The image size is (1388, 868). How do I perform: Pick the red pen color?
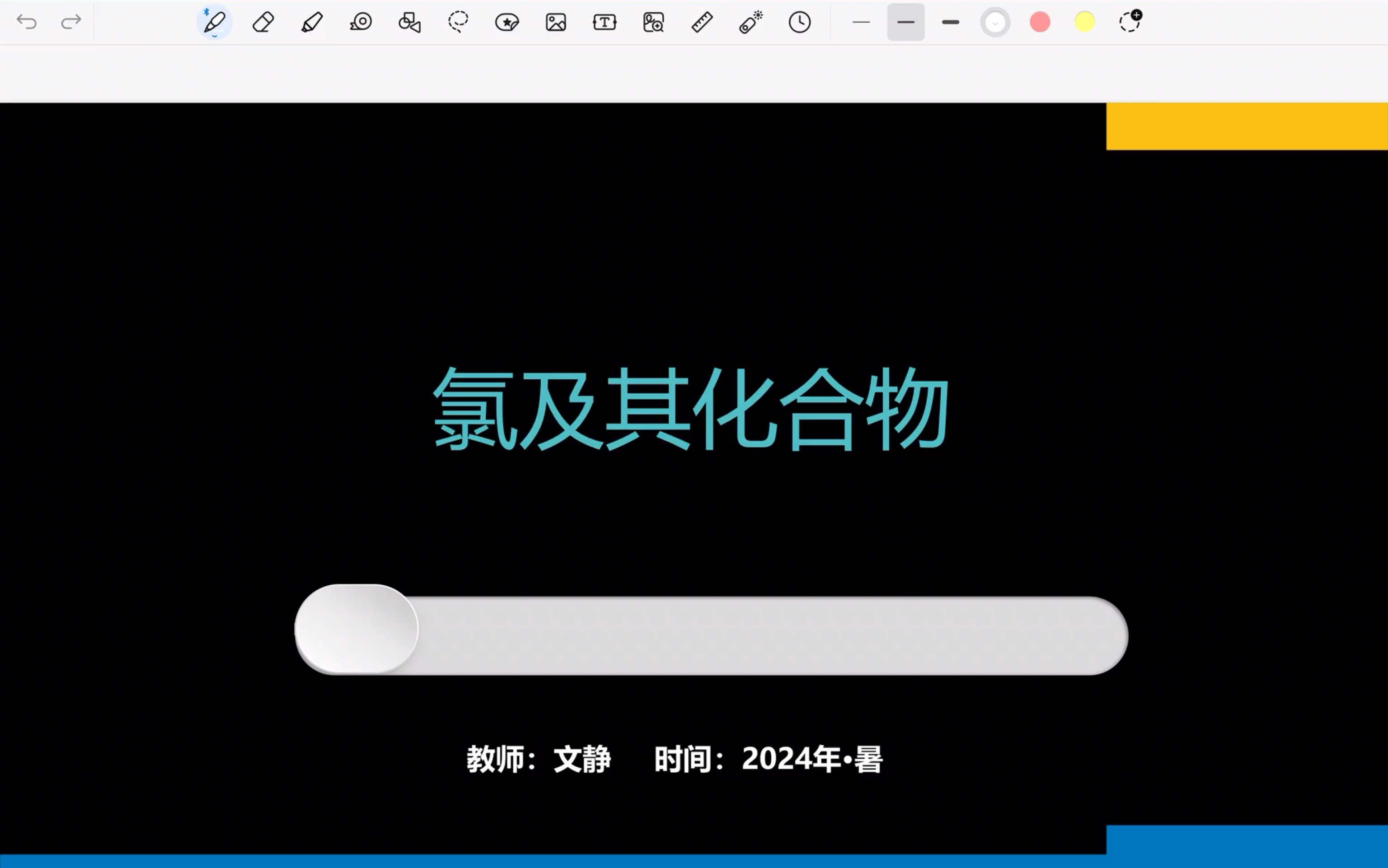point(1040,23)
